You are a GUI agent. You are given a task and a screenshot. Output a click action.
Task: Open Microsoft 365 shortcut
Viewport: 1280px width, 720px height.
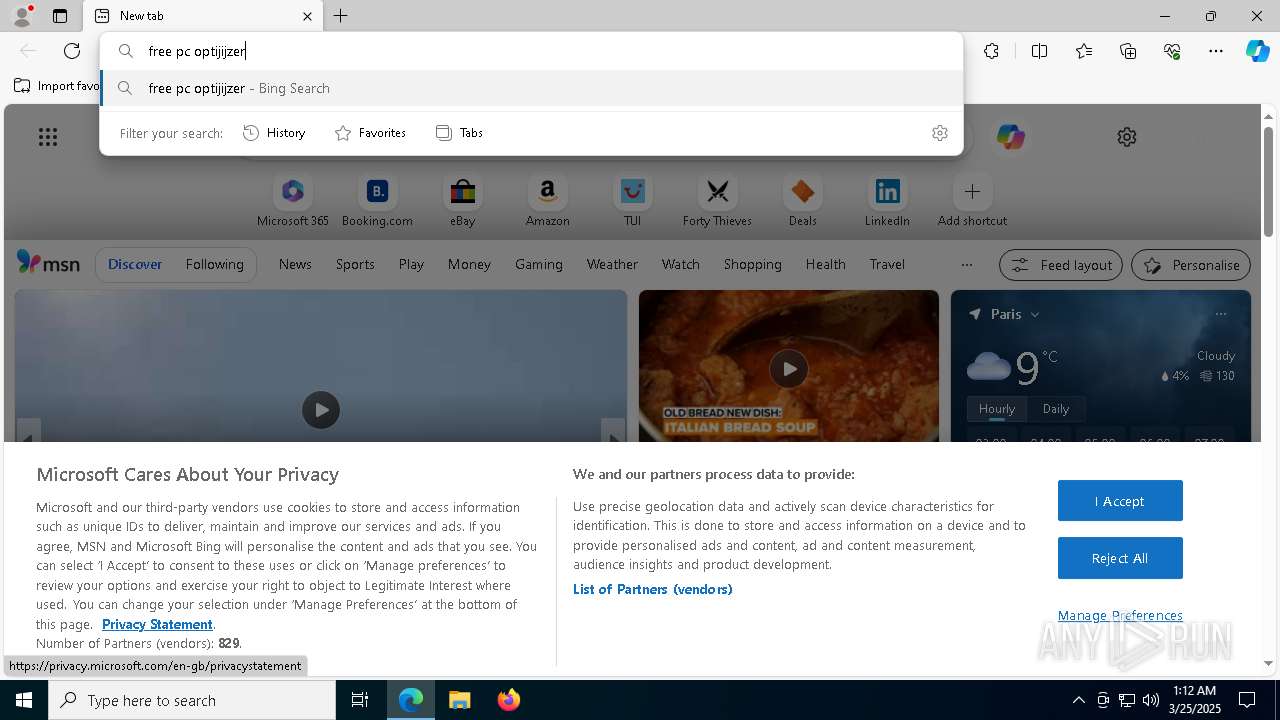[x=293, y=201]
